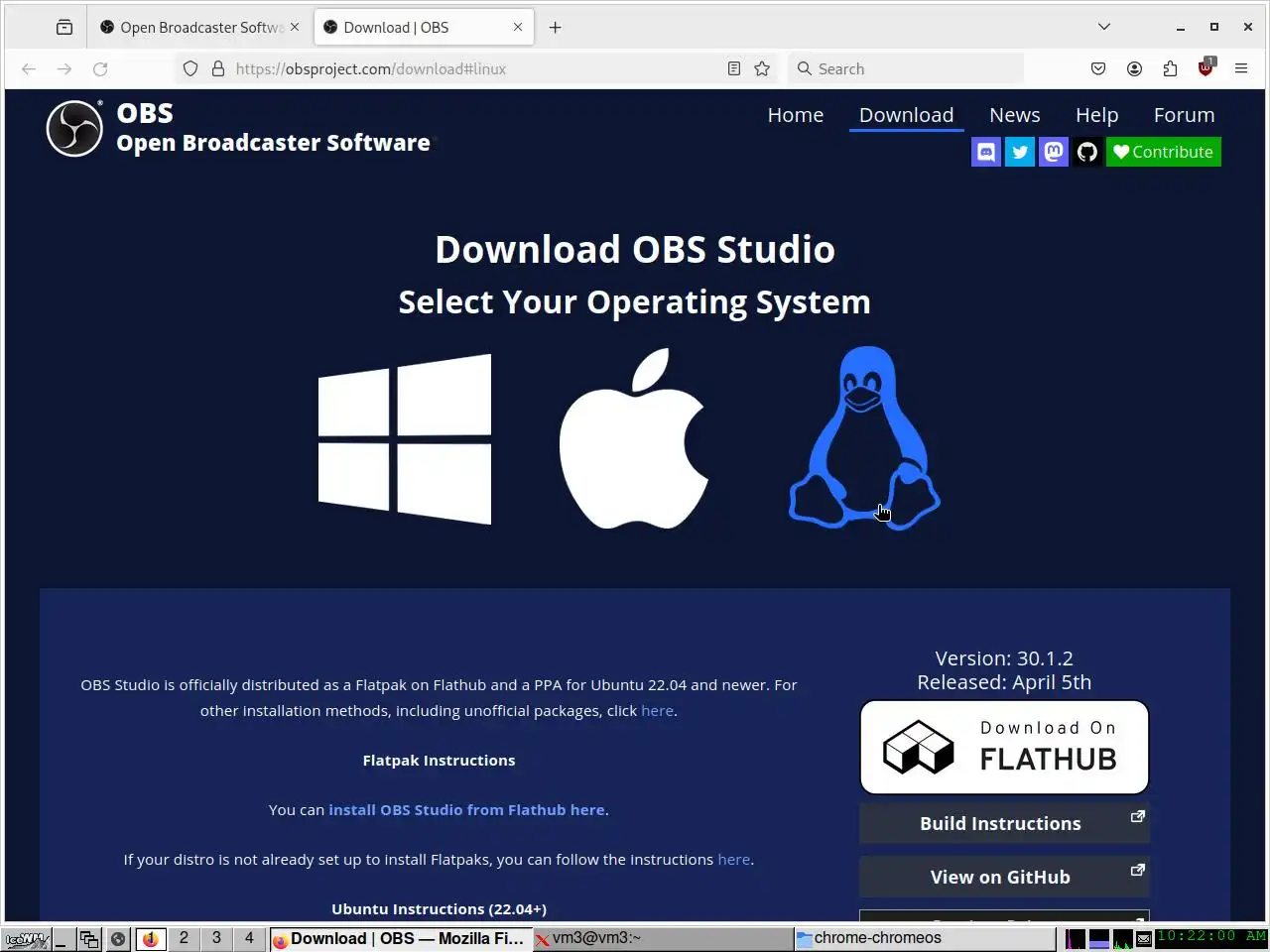Open a new browser tab with plus button
1270x952 pixels.
click(x=556, y=27)
